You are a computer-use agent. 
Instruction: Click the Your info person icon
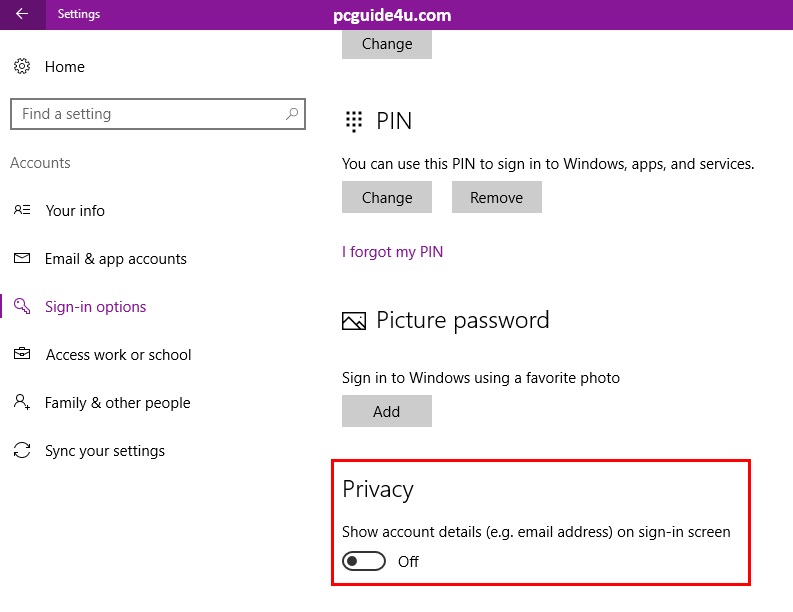(x=22, y=211)
